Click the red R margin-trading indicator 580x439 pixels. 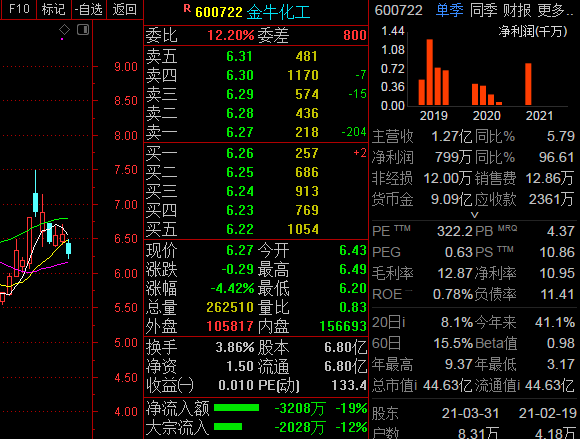pyautogui.click(x=187, y=9)
